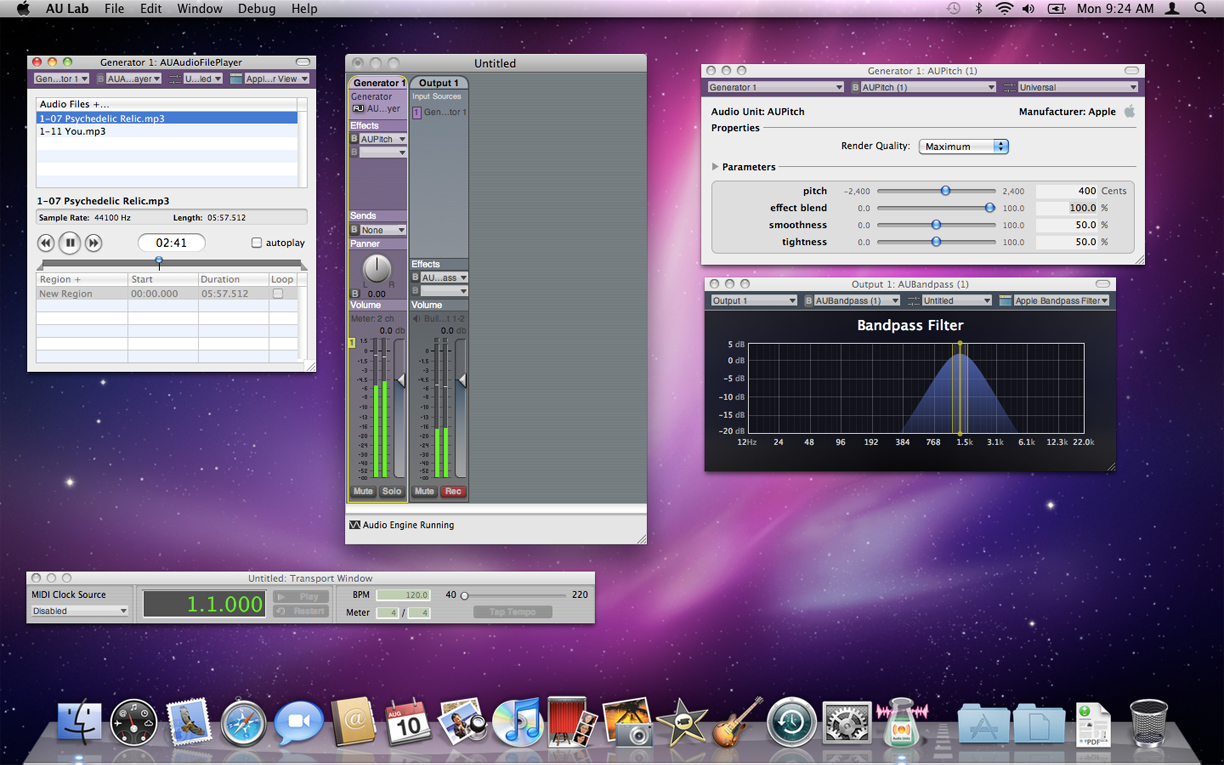The width and height of the screenshot is (1224, 765).
Task: Launch Mail from the dock
Action: point(189,721)
